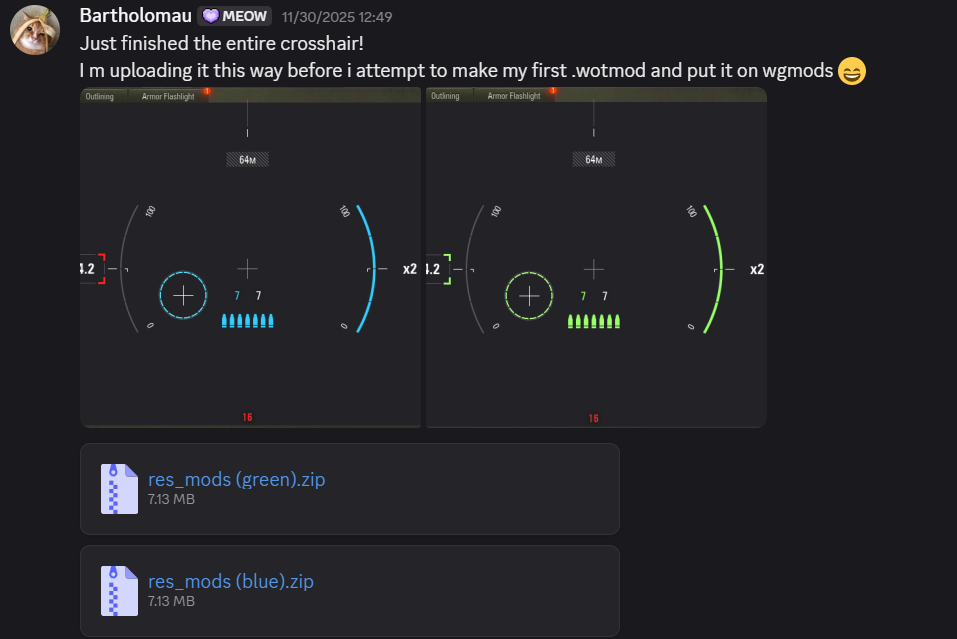Click the blue ammo shells indicator
Viewport: 957px width, 639px height.
click(x=247, y=320)
